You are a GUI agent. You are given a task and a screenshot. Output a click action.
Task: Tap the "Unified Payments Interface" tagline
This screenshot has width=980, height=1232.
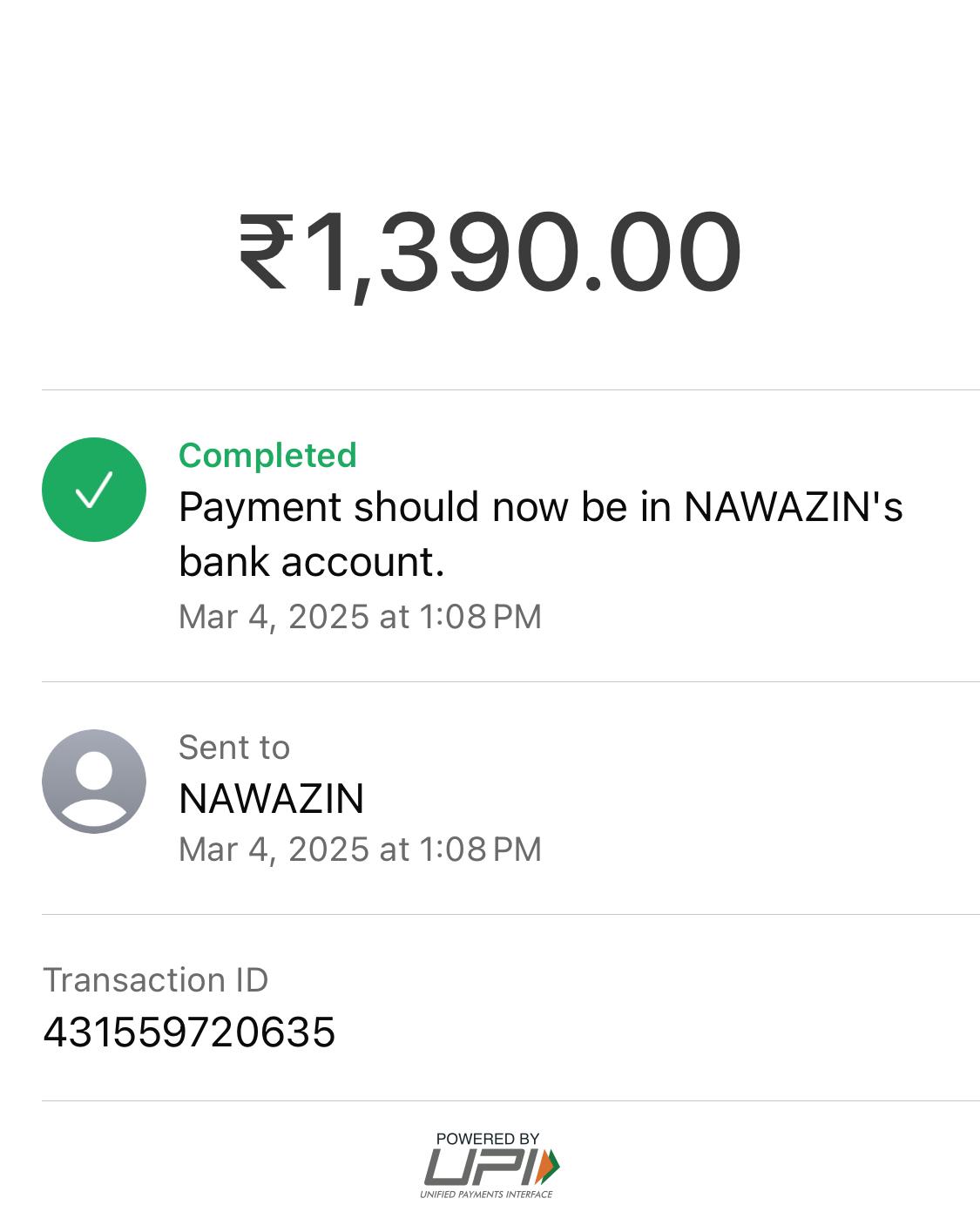[x=486, y=1194]
